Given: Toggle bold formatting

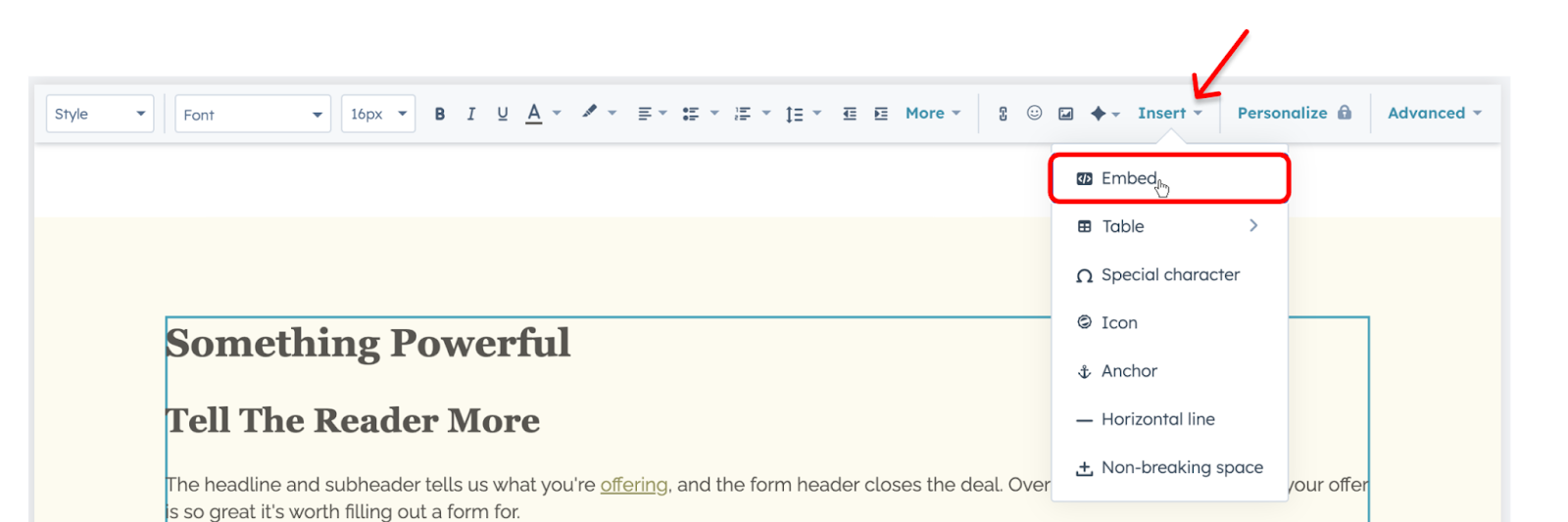Looking at the screenshot, I should coord(440,114).
